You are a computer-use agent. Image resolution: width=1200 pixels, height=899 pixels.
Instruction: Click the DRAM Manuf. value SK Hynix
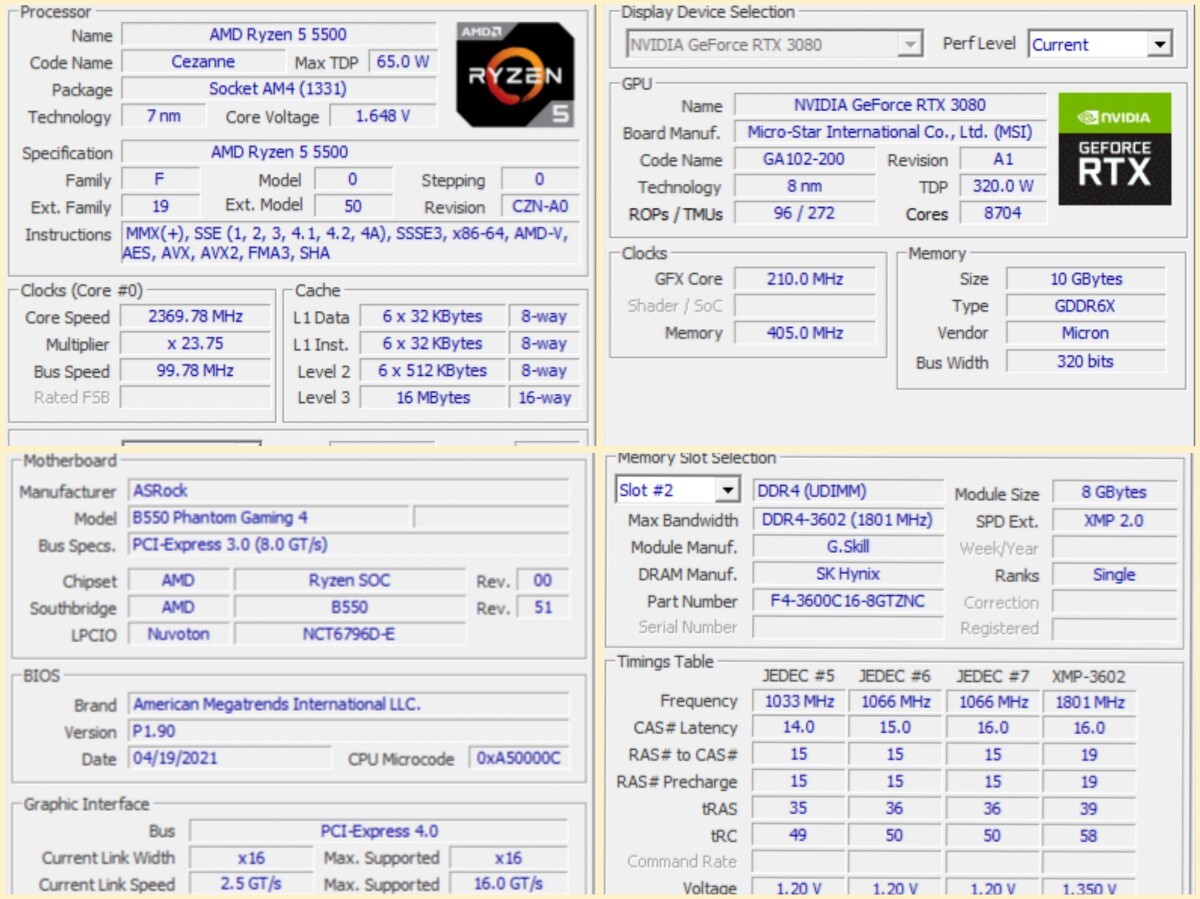click(x=848, y=574)
